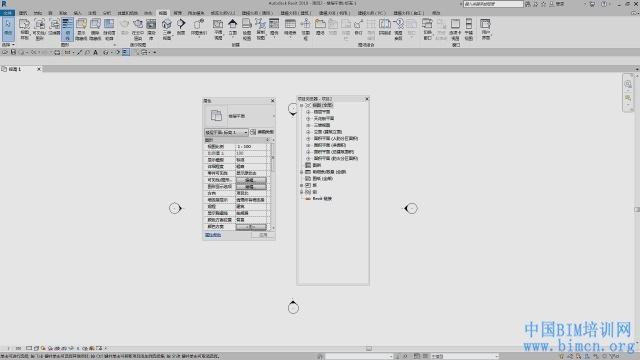Viewport: 640px width, 360px height.
Task: Select the Modify tool in the ribbon
Action: click(x=8, y=29)
